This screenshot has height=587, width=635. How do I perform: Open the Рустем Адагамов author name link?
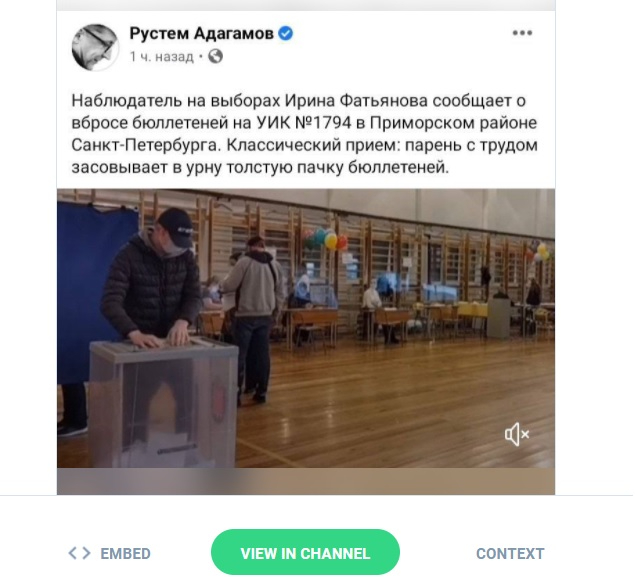(x=201, y=33)
